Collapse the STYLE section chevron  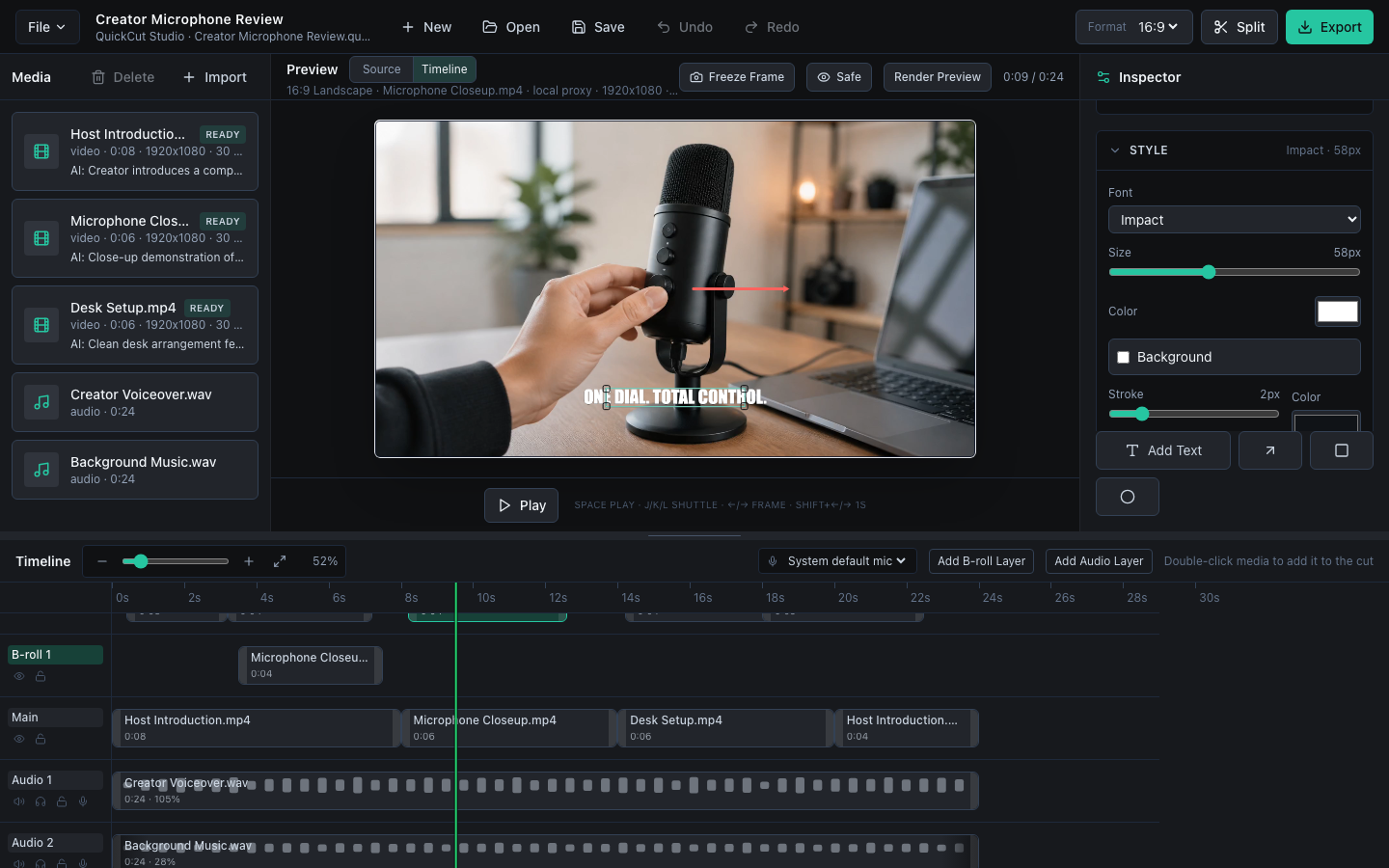[x=1115, y=150]
